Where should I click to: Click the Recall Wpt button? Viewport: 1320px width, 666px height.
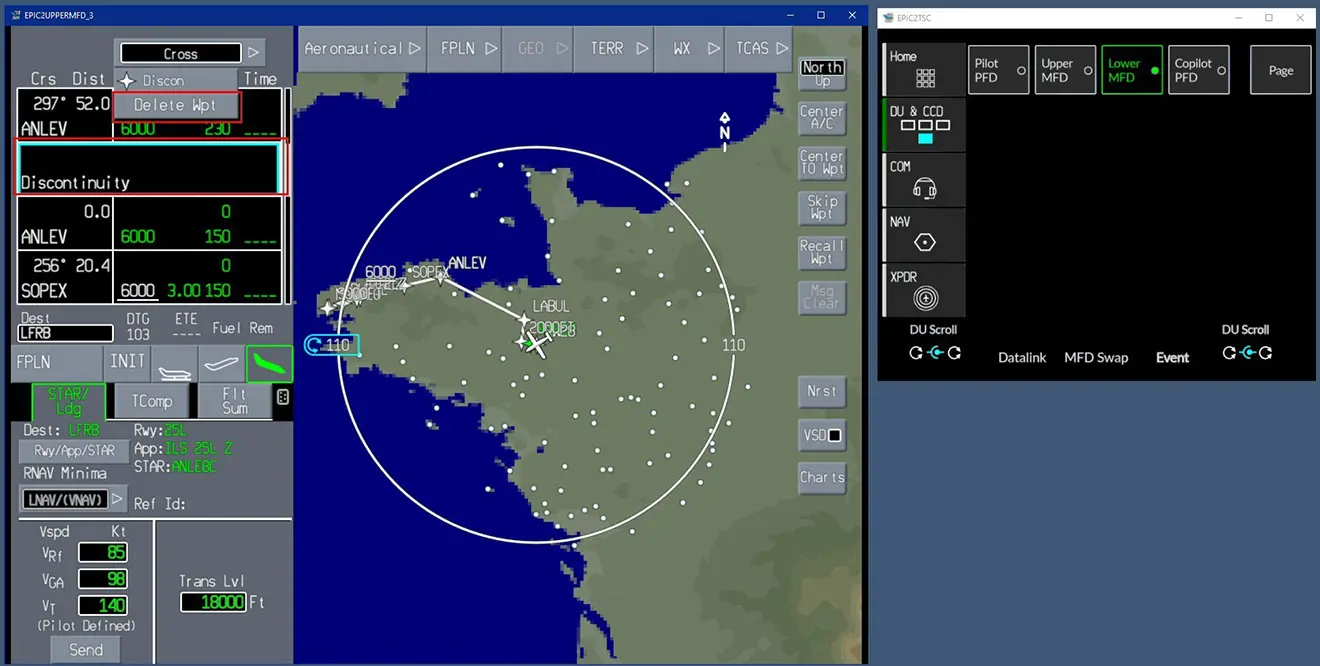point(822,252)
